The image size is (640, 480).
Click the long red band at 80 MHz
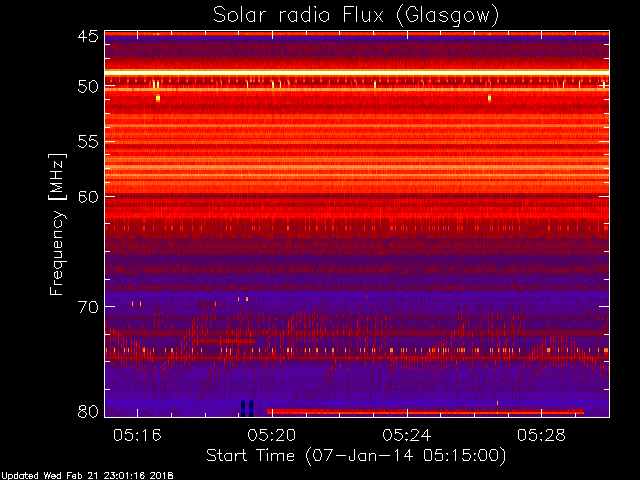coord(425,411)
